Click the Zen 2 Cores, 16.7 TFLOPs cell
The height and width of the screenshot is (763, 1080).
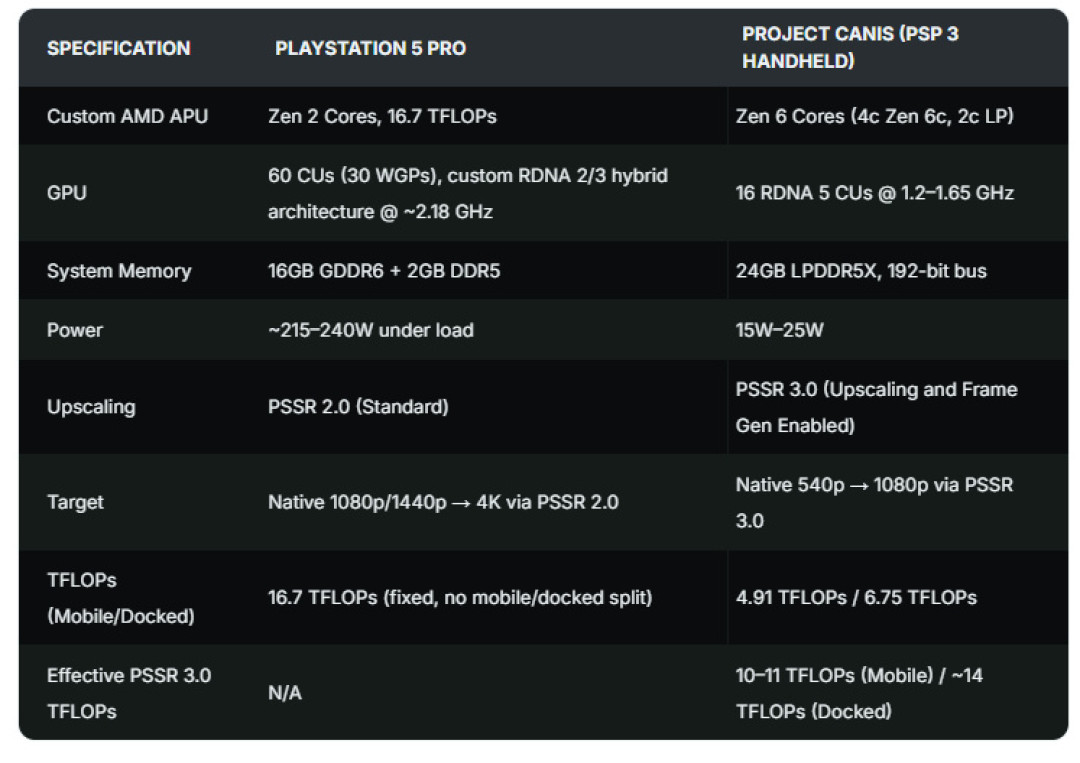tap(382, 116)
